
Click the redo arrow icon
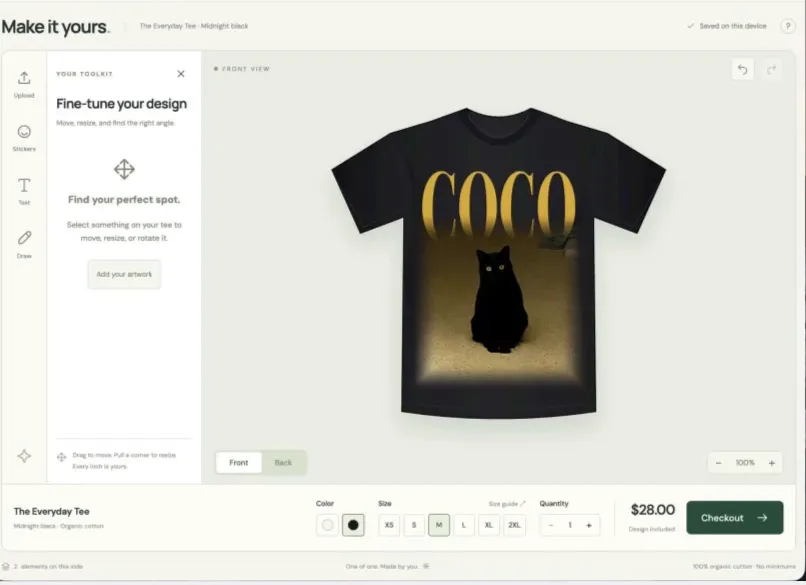click(x=771, y=69)
